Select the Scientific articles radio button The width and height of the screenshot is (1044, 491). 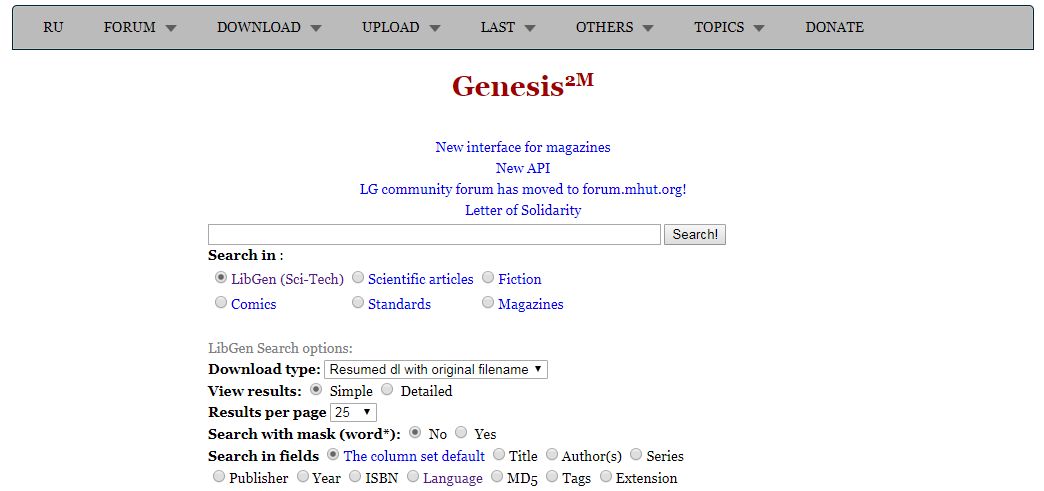click(358, 277)
